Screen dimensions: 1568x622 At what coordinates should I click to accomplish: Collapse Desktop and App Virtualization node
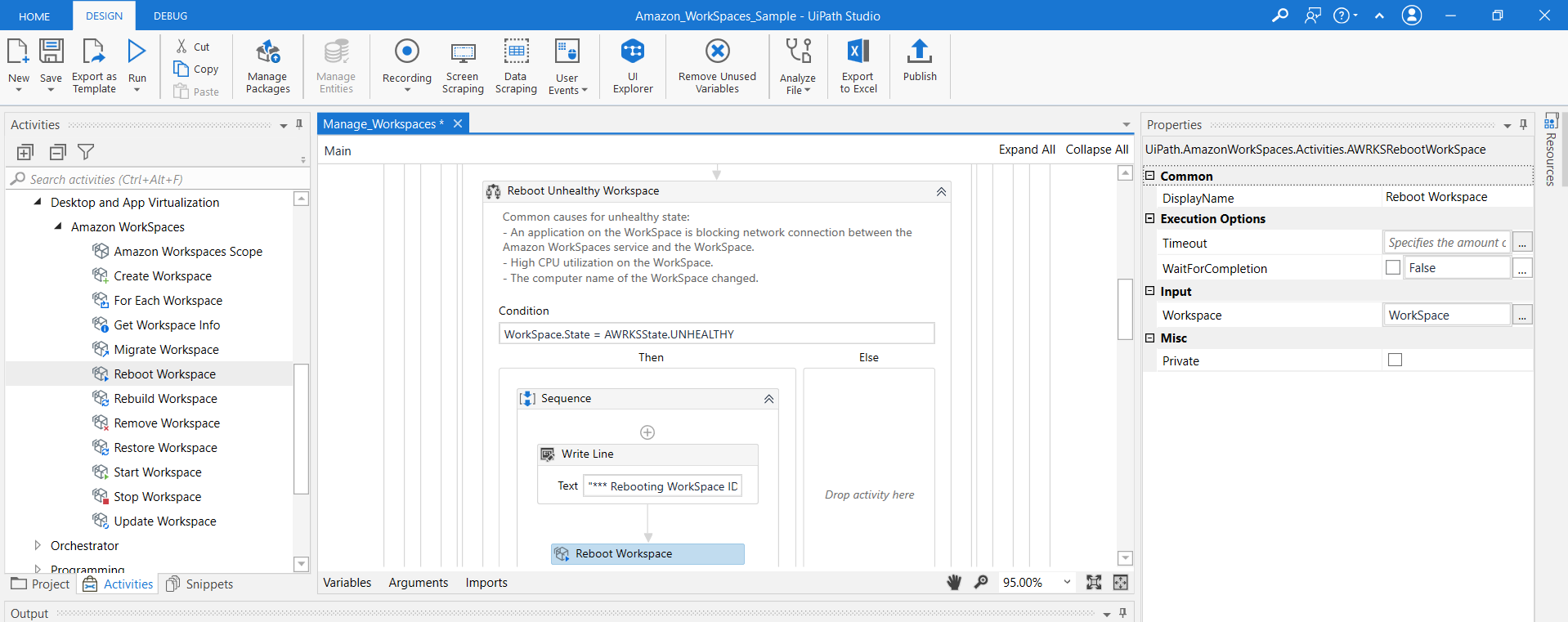(x=38, y=202)
